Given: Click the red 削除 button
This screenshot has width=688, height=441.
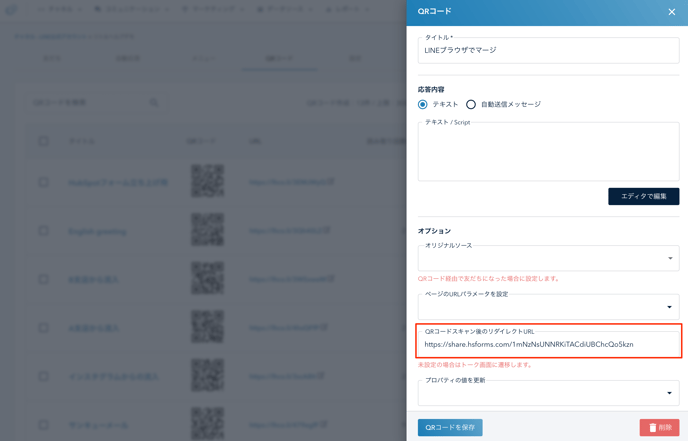Looking at the screenshot, I should tap(659, 427).
